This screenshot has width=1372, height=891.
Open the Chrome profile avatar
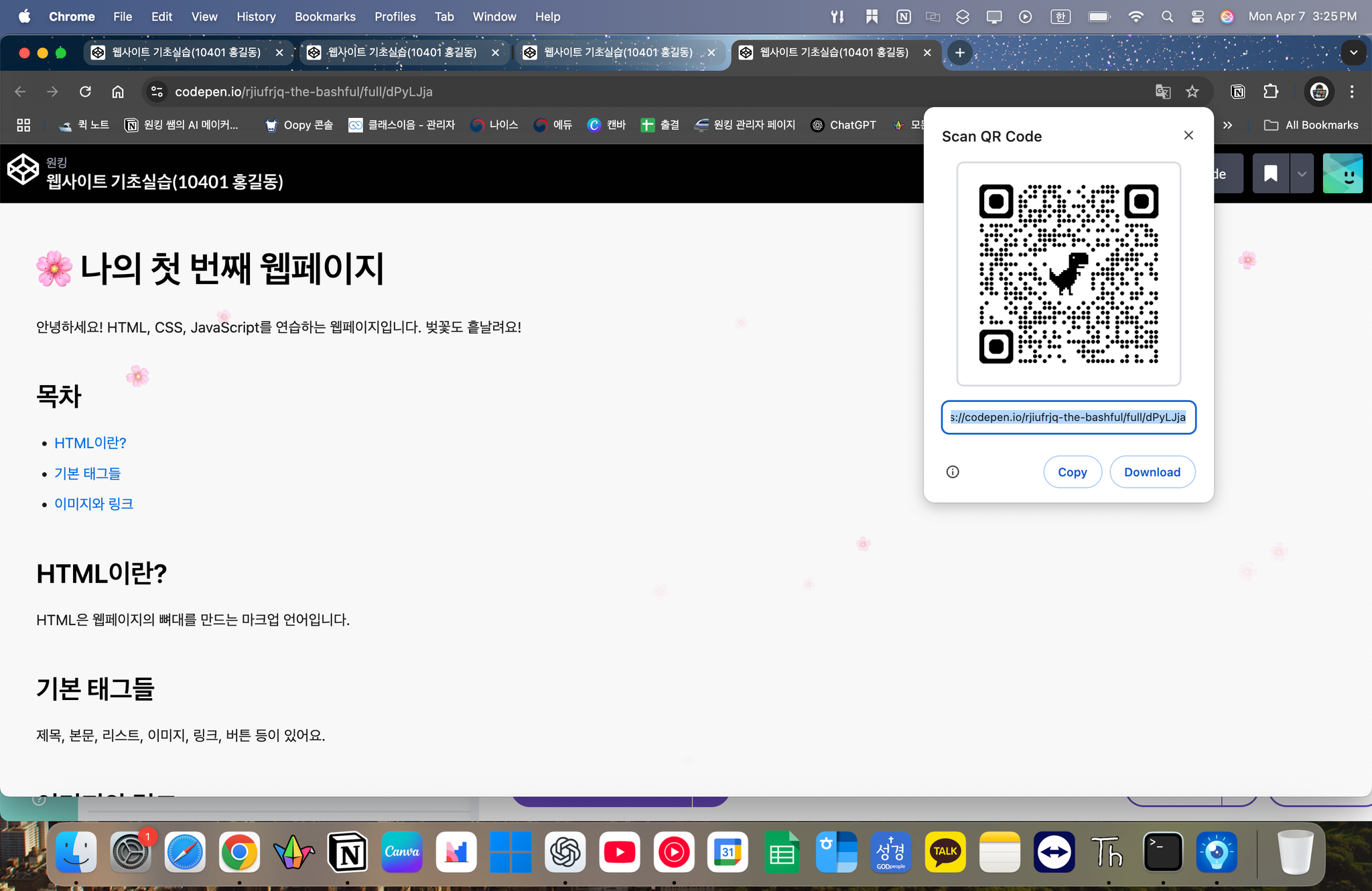tap(1319, 92)
